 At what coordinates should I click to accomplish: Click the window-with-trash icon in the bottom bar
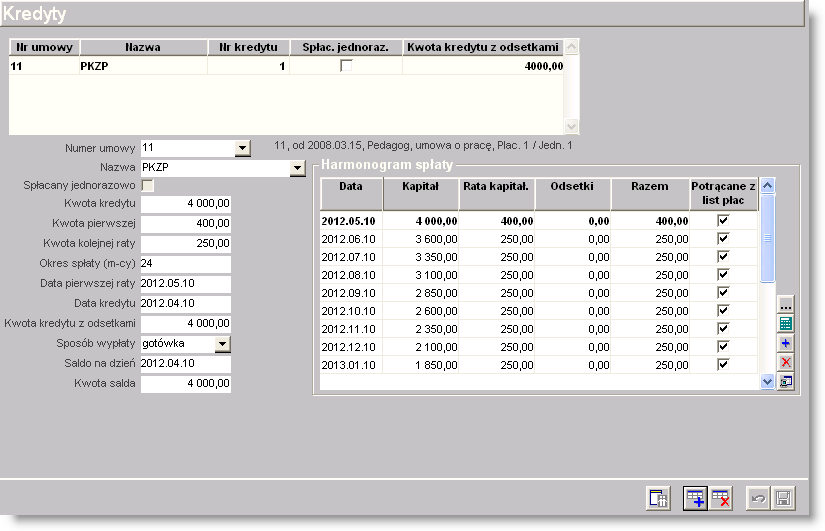[x=658, y=498]
